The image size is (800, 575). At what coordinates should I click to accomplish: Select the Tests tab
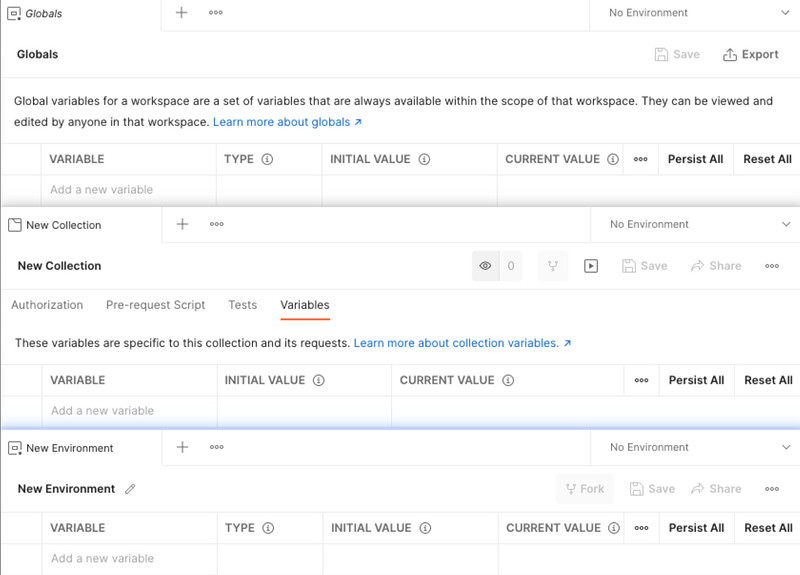(x=242, y=305)
